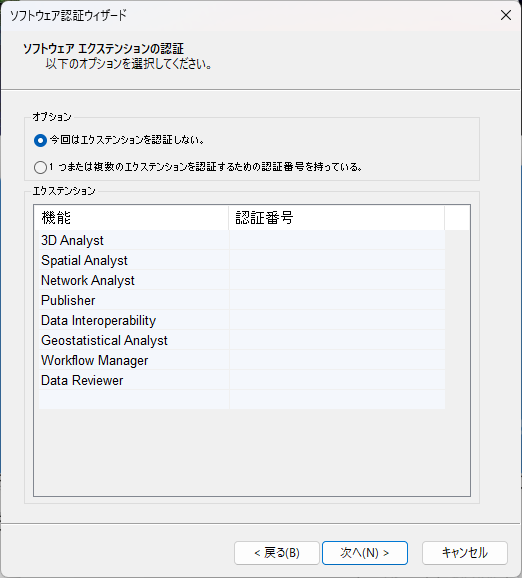Cancel the wizard with キャンセル button
Screen dimensions: 522x578
coord(464,553)
